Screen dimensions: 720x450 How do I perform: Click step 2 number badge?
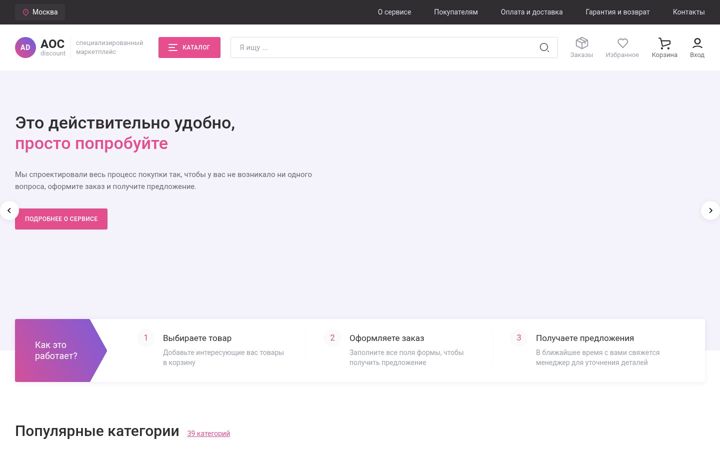[332, 338]
